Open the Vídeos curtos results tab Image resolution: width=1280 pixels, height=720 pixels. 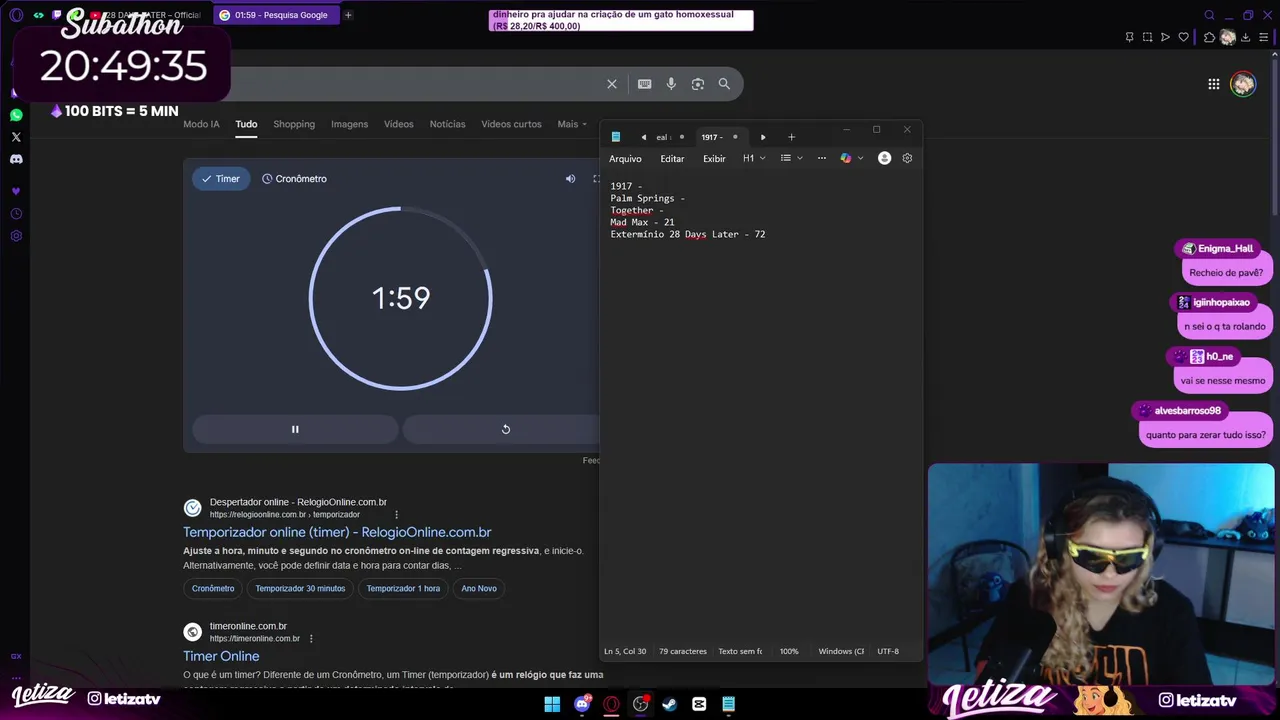(511, 124)
